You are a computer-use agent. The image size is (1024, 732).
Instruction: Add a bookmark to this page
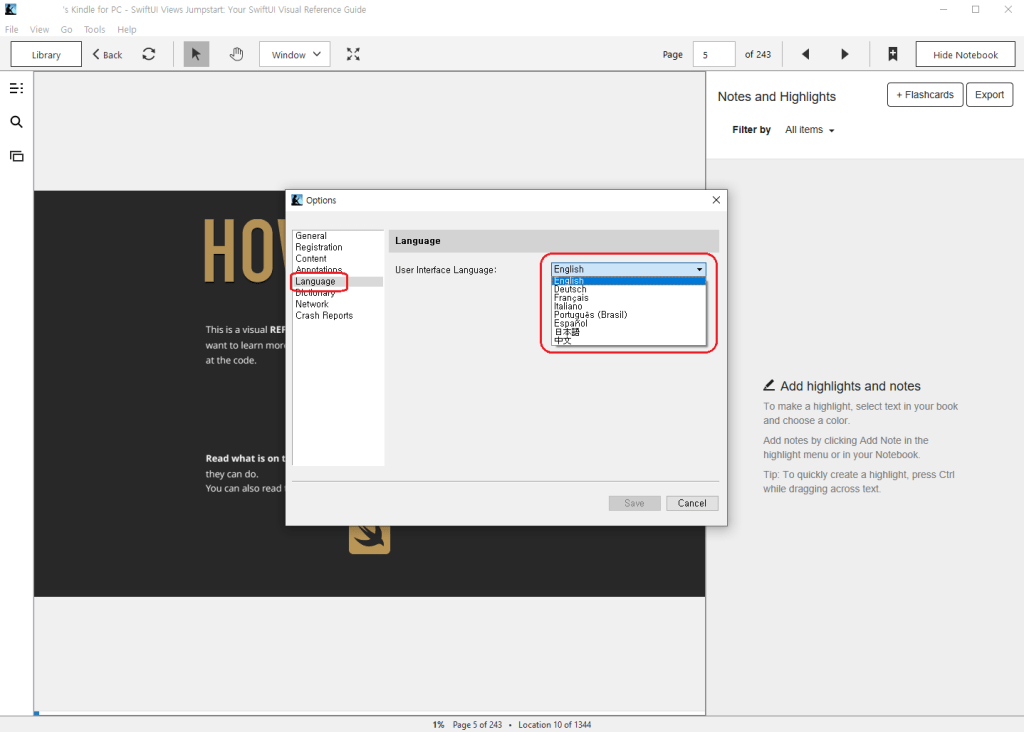click(x=892, y=54)
